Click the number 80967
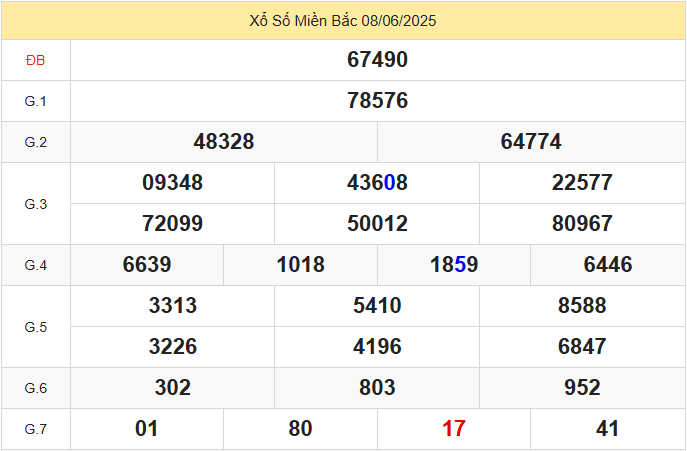This screenshot has width=687, height=451. (582, 224)
